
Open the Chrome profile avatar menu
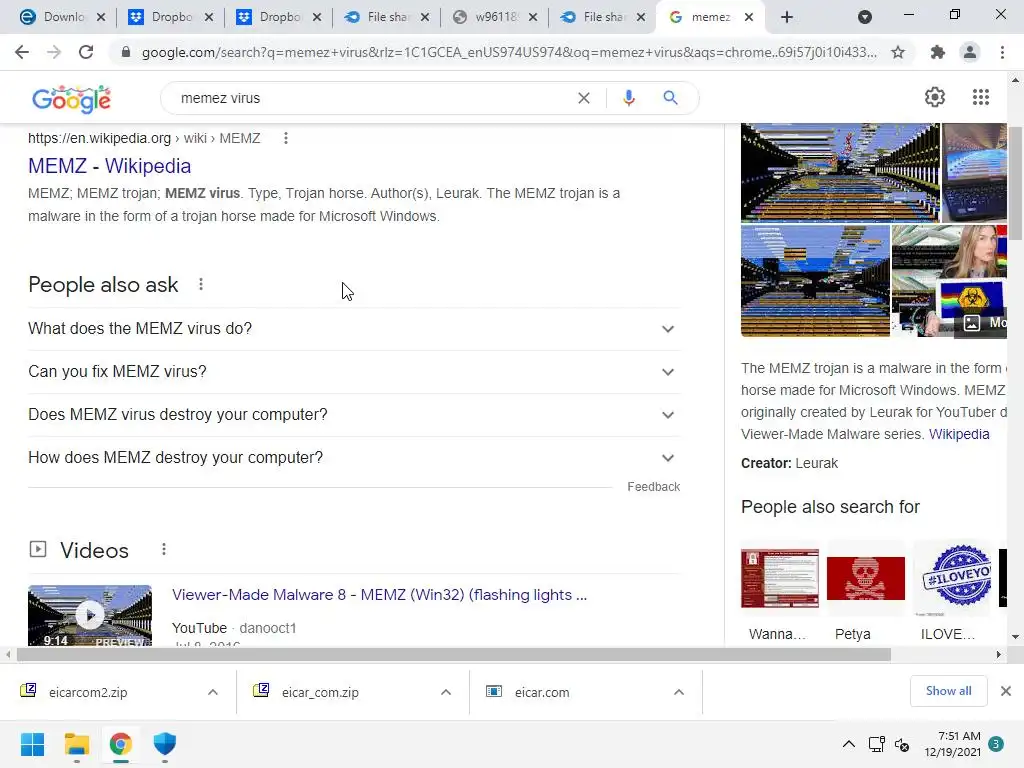pyautogui.click(x=970, y=52)
